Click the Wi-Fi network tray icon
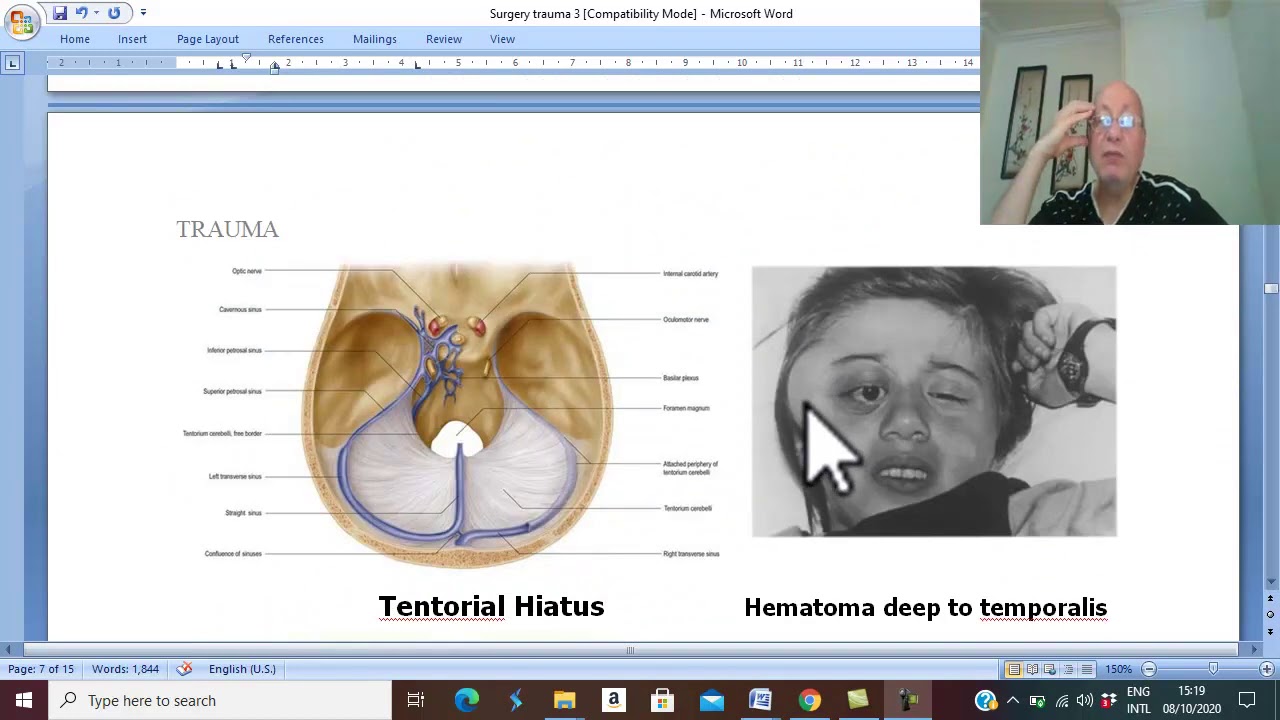The image size is (1280, 720). click(x=1061, y=701)
